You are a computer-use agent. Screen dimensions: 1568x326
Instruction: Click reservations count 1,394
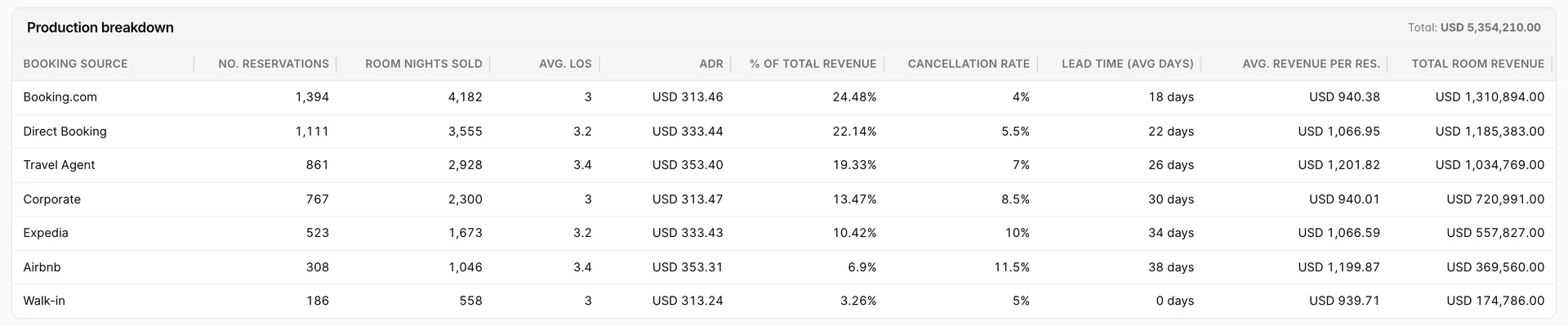click(x=312, y=97)
